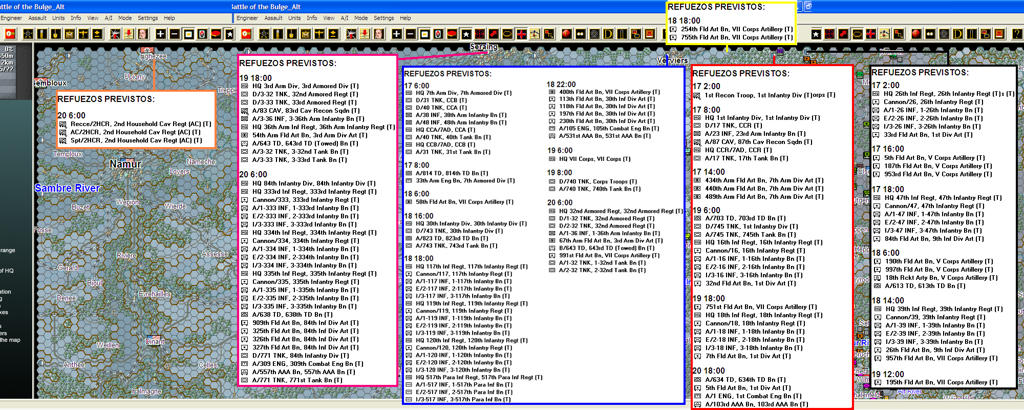Viewport: 1024px width, 410px height.
Task: Select row 1st Recon Troop, 1st Infantry Div
Action: pos(765,95)
